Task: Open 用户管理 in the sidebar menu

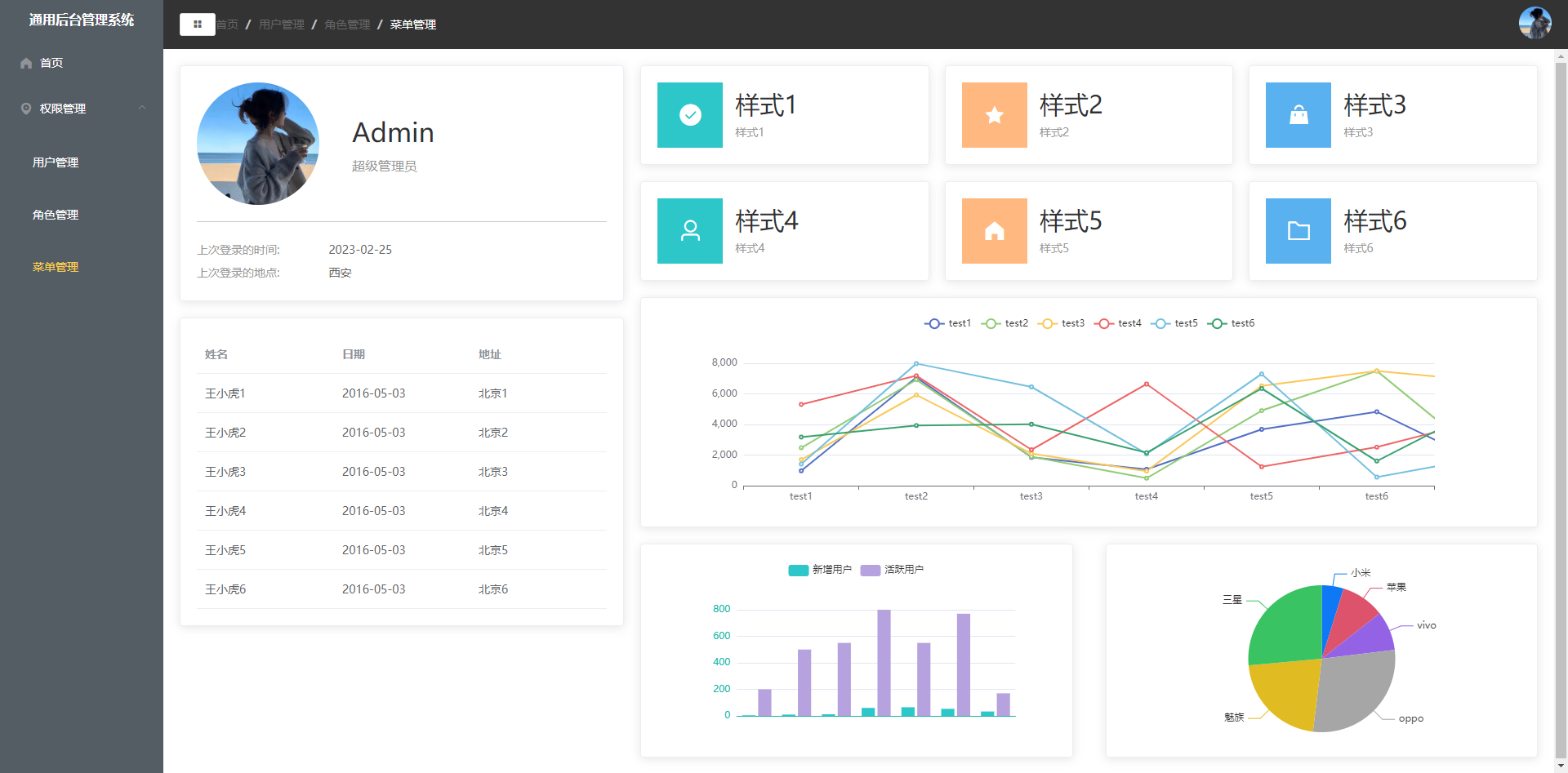Action: tap(56, 162)
